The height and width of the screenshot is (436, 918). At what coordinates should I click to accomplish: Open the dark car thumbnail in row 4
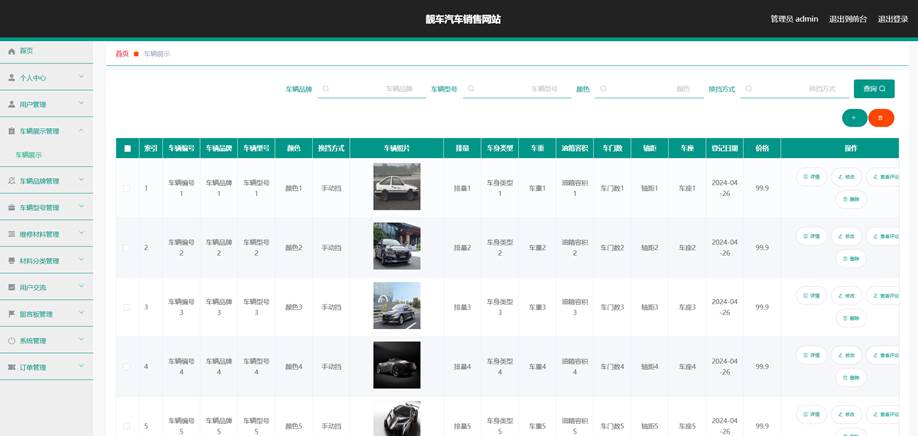396,365
